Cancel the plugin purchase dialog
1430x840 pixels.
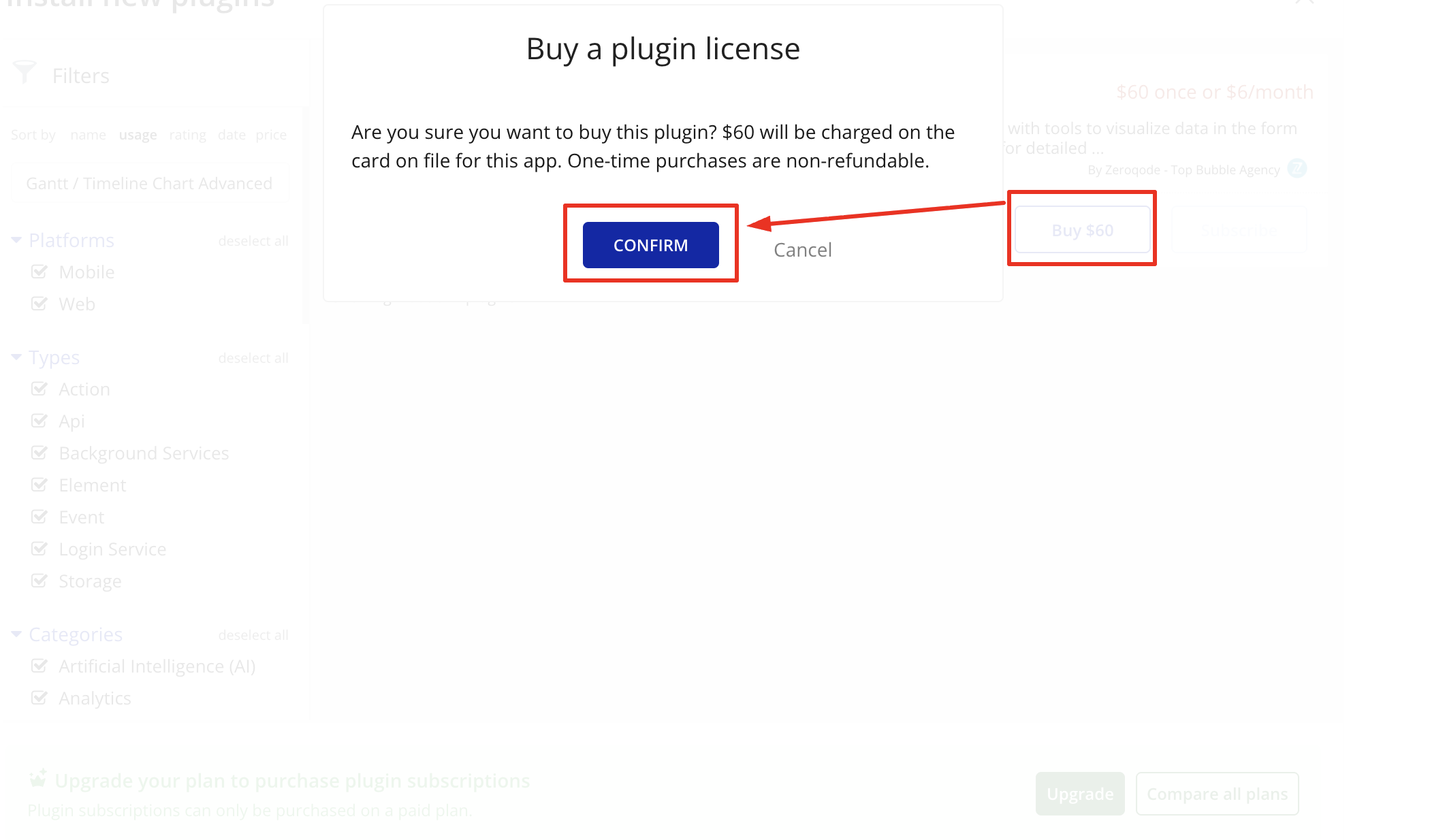click(x=803, y=250)
